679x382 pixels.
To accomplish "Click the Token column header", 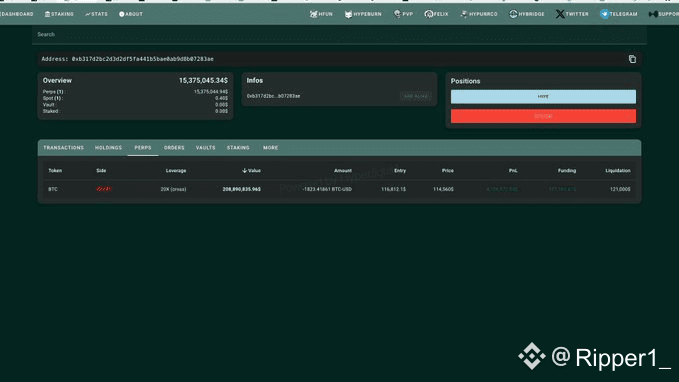I will 55,171.
